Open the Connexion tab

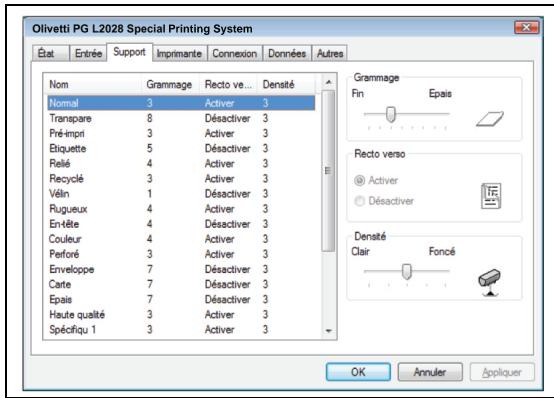[235, 54]
